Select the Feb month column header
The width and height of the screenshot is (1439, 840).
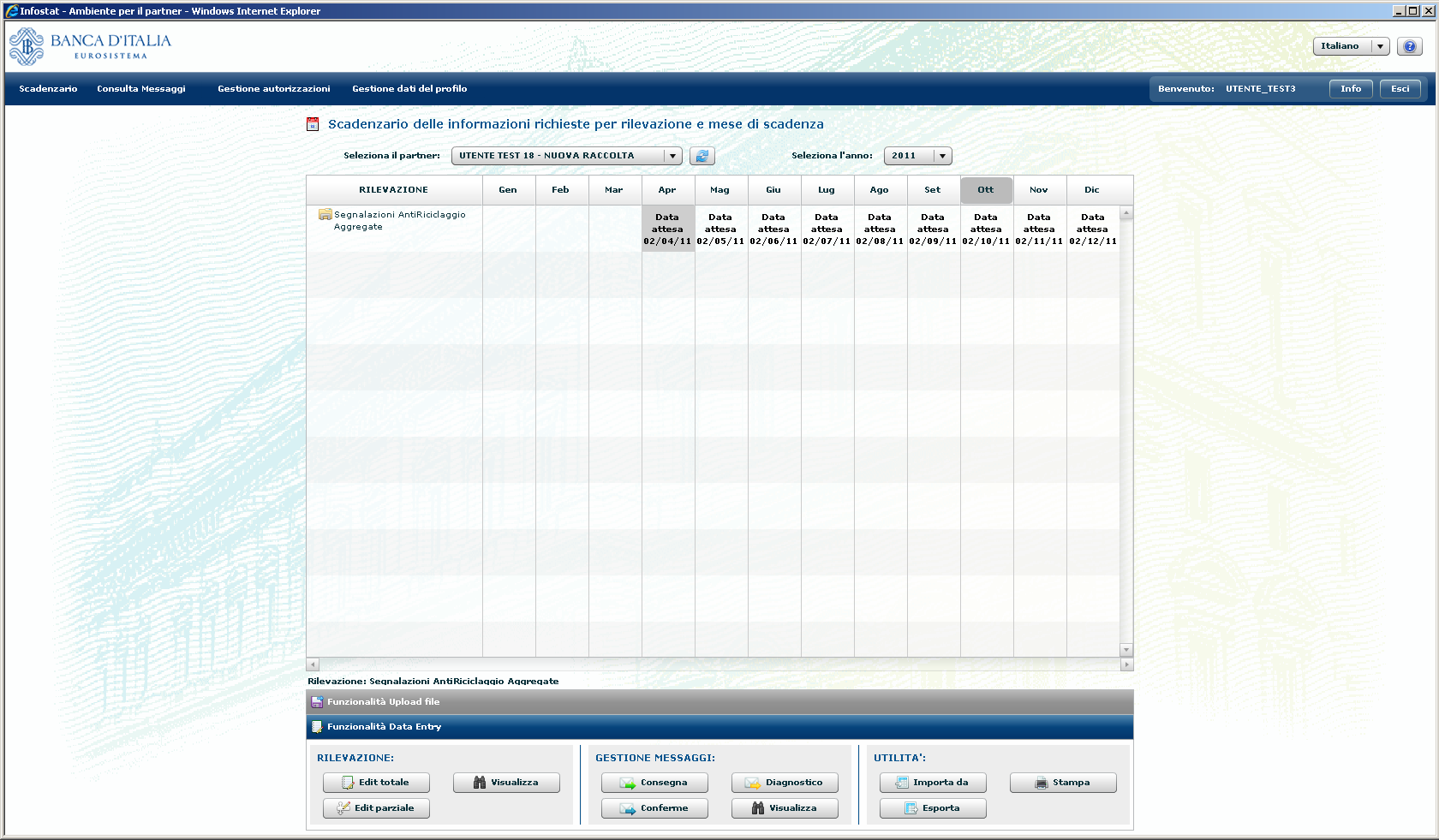point(562,190)
